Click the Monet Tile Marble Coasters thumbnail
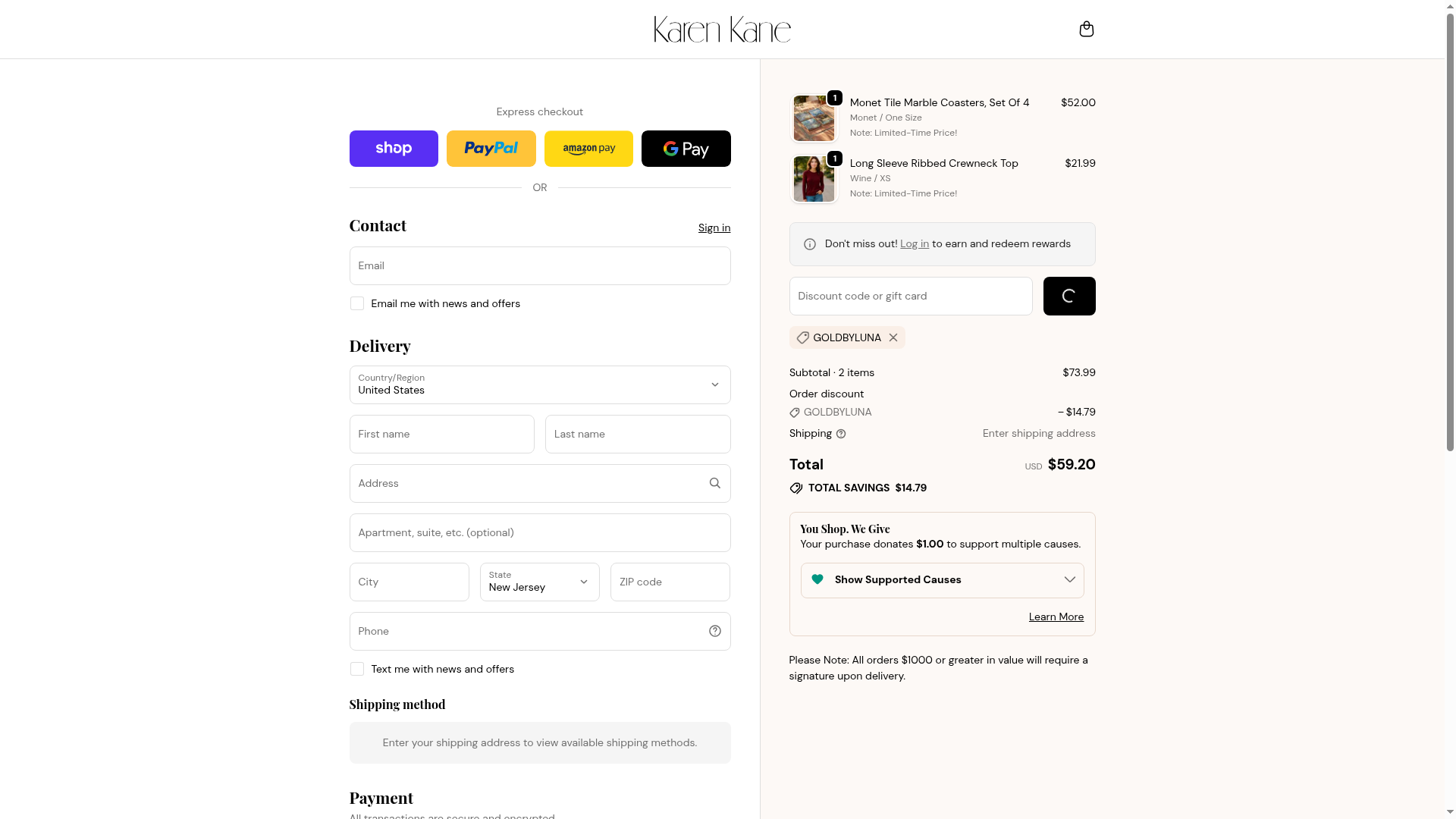This screenshot has width=1456, height=819. (814, 118)
